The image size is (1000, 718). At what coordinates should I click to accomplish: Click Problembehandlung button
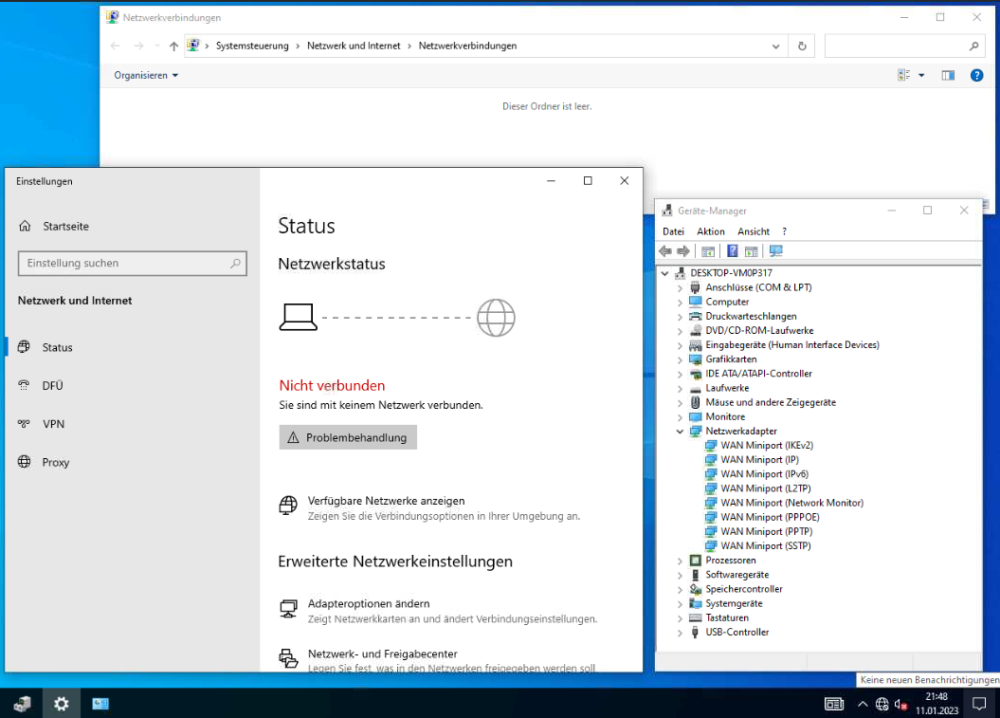click(x=348, y=437)
